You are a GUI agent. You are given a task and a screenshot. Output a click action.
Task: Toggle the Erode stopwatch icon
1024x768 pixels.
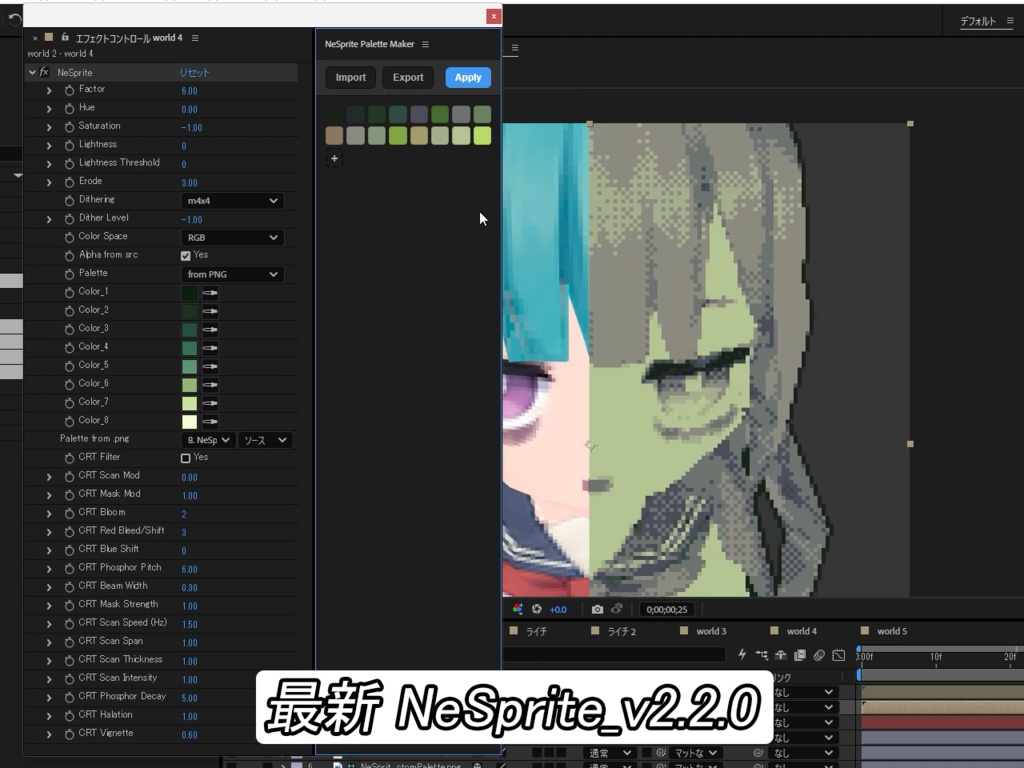[69, 182]
